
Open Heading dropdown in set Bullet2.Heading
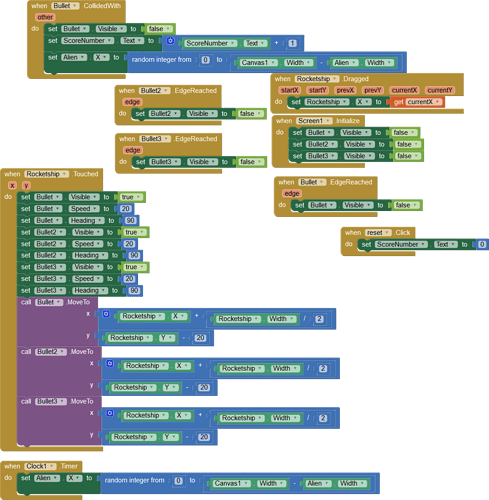point(90,255)
